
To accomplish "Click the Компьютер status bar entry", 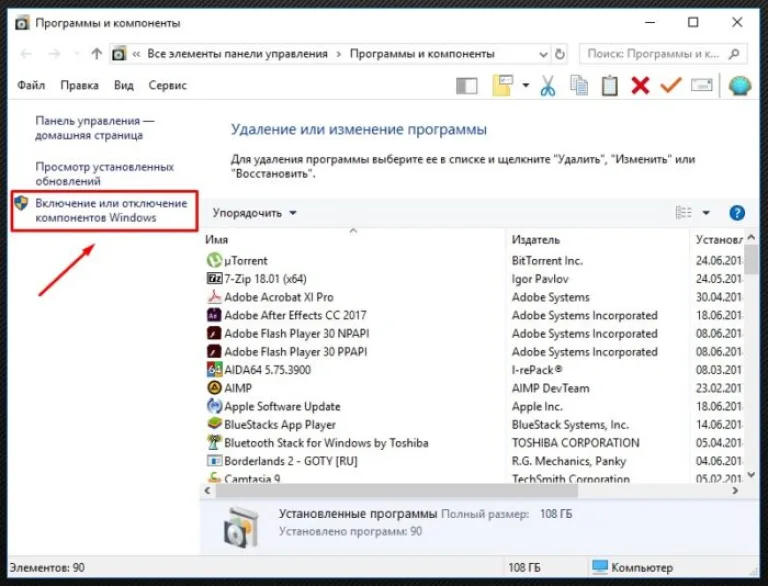I will pyautogui.click(x=632, y=567).
